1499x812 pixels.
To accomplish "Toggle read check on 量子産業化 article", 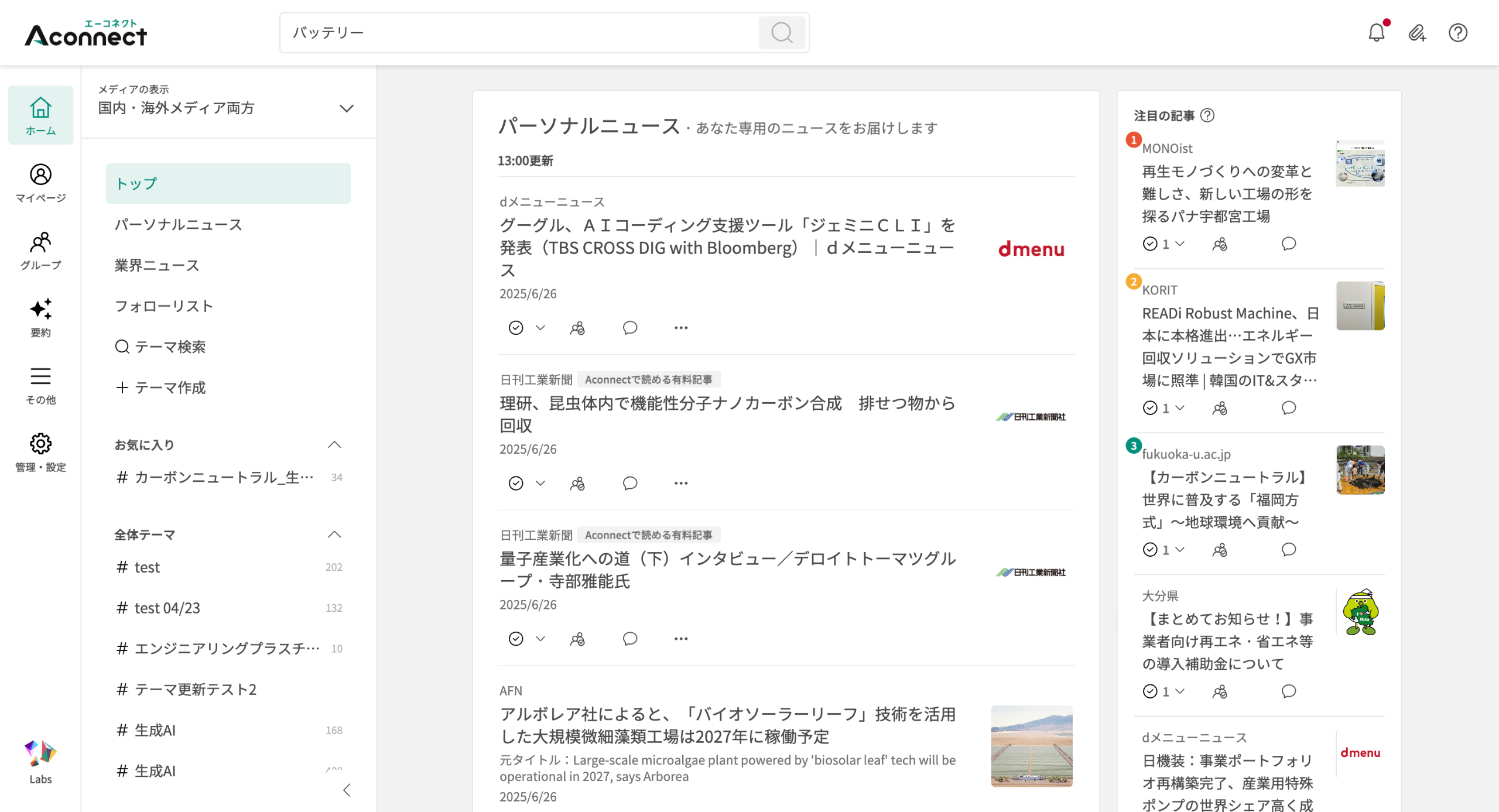I will point(515,639).
